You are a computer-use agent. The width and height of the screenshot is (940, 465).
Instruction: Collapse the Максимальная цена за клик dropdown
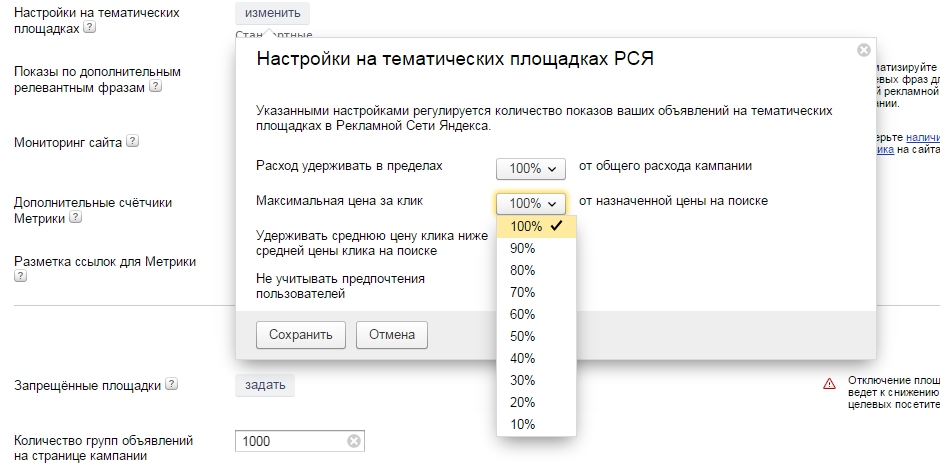[531, 204]
